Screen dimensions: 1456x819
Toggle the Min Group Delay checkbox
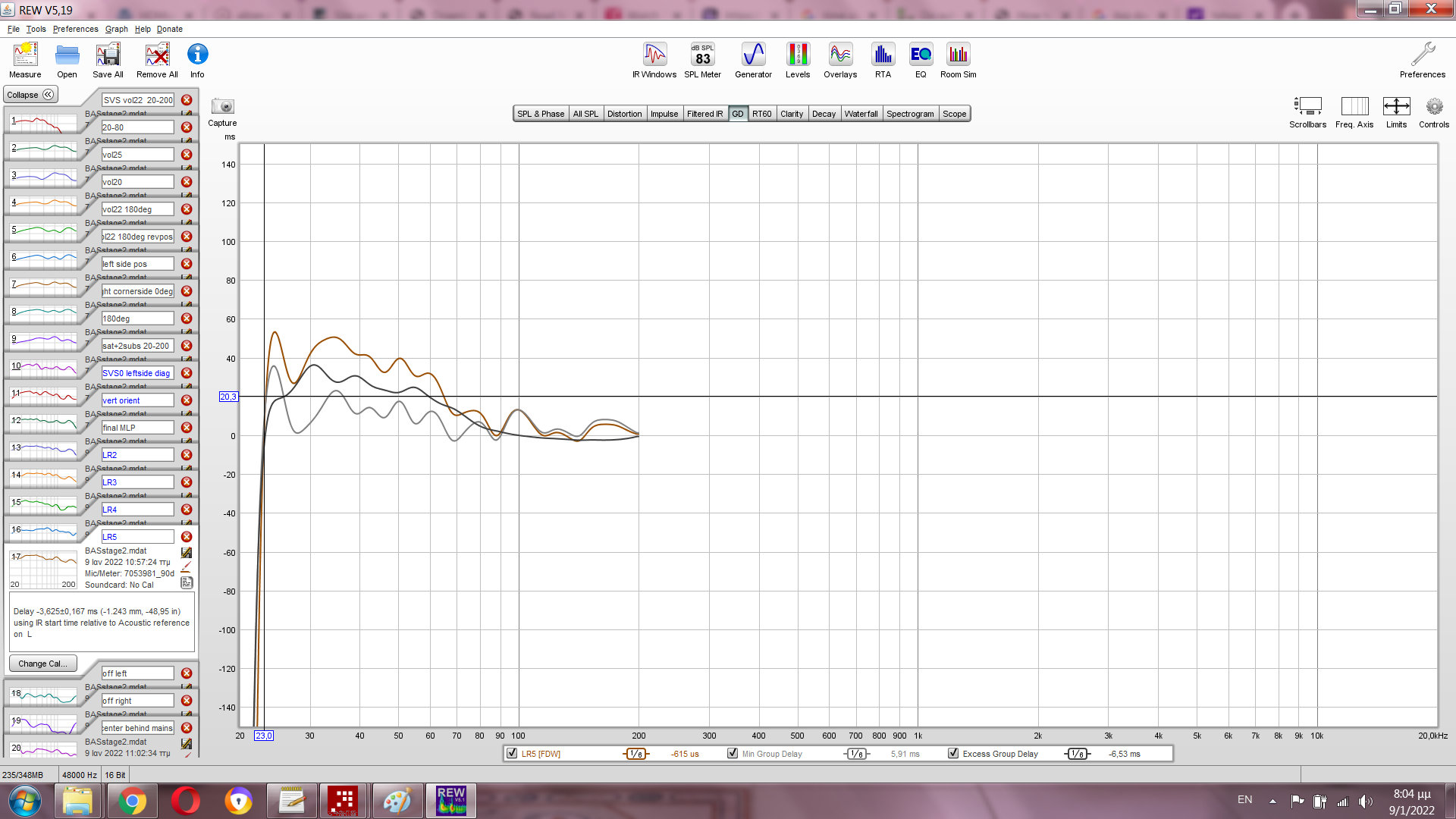click(x=733, y=754)
